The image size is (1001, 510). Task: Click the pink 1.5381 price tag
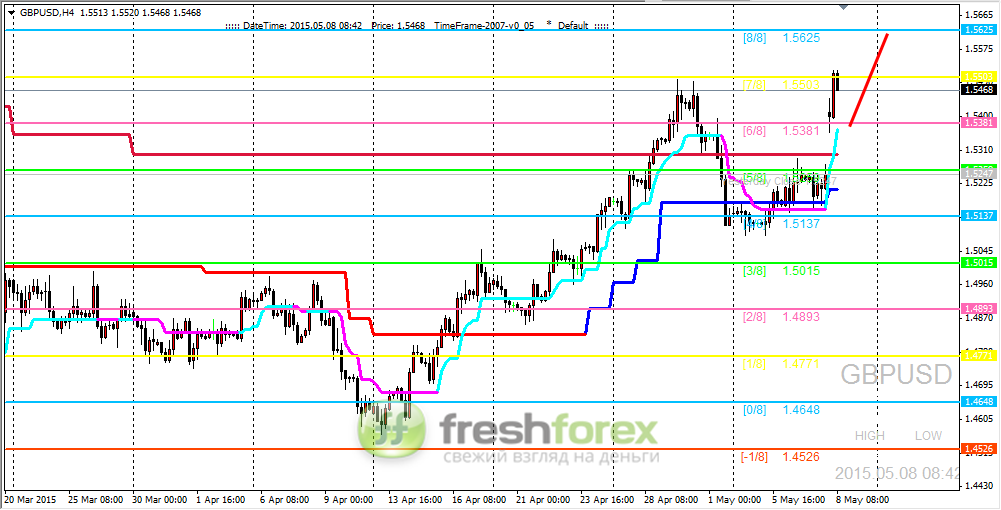tap(980, 123)
